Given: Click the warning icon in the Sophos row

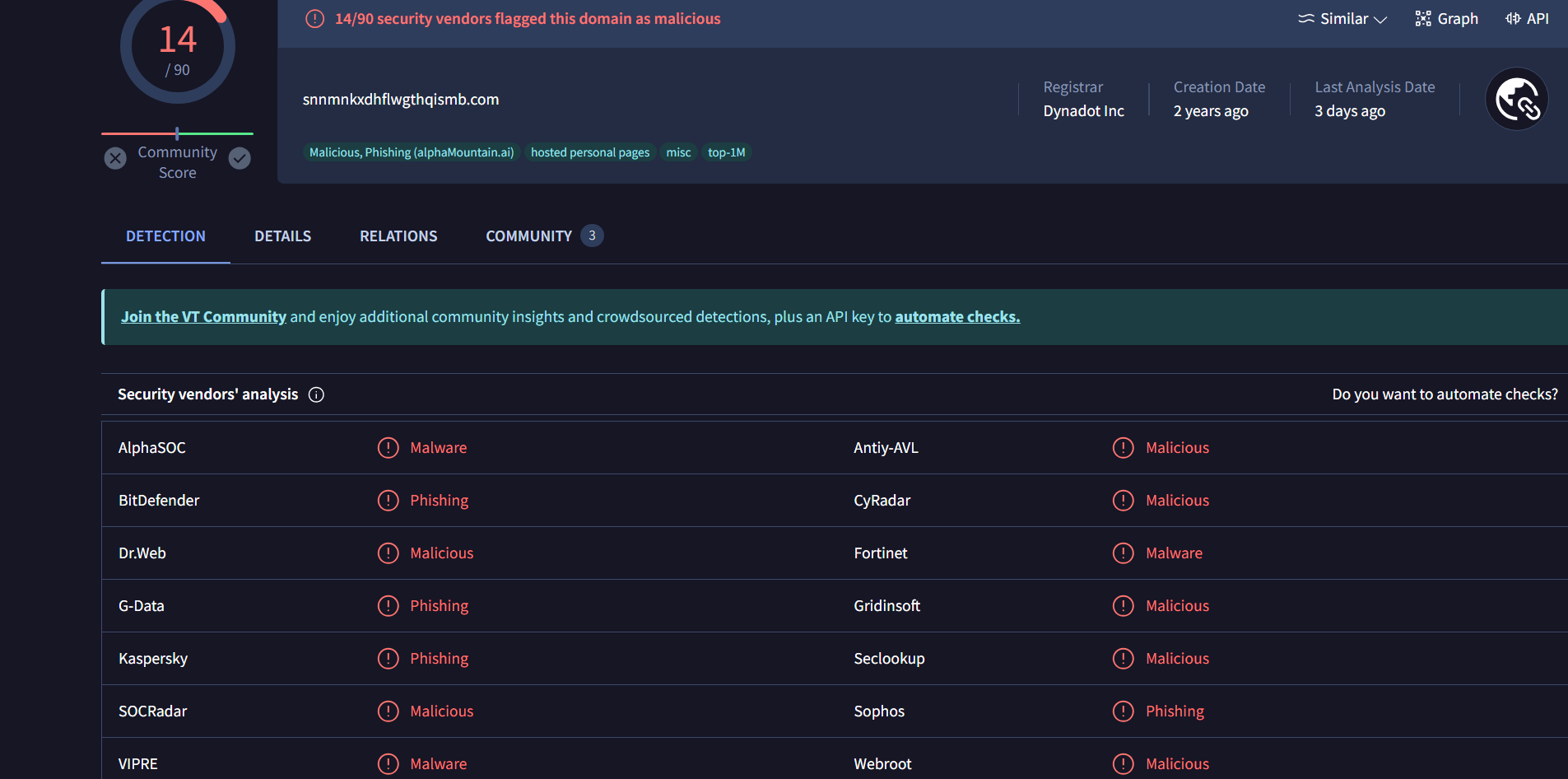Looking at the screenshot, I should tap(1123, 711).
